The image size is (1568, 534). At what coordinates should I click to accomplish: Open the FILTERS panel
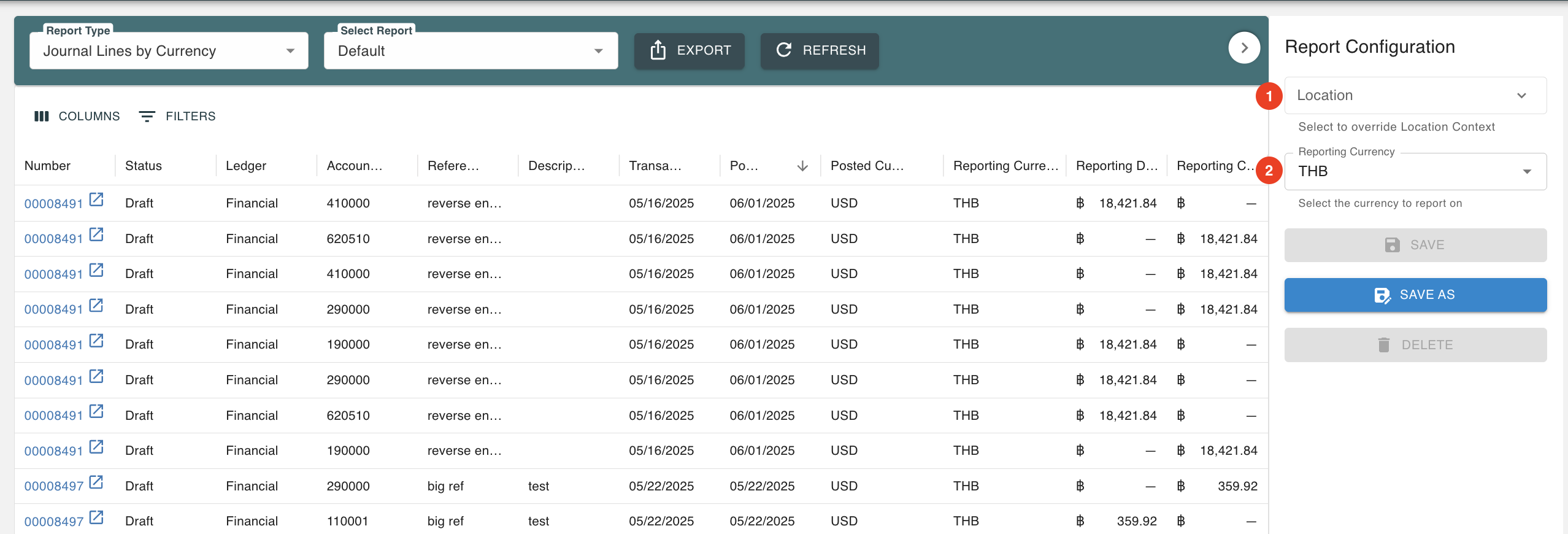177,116
